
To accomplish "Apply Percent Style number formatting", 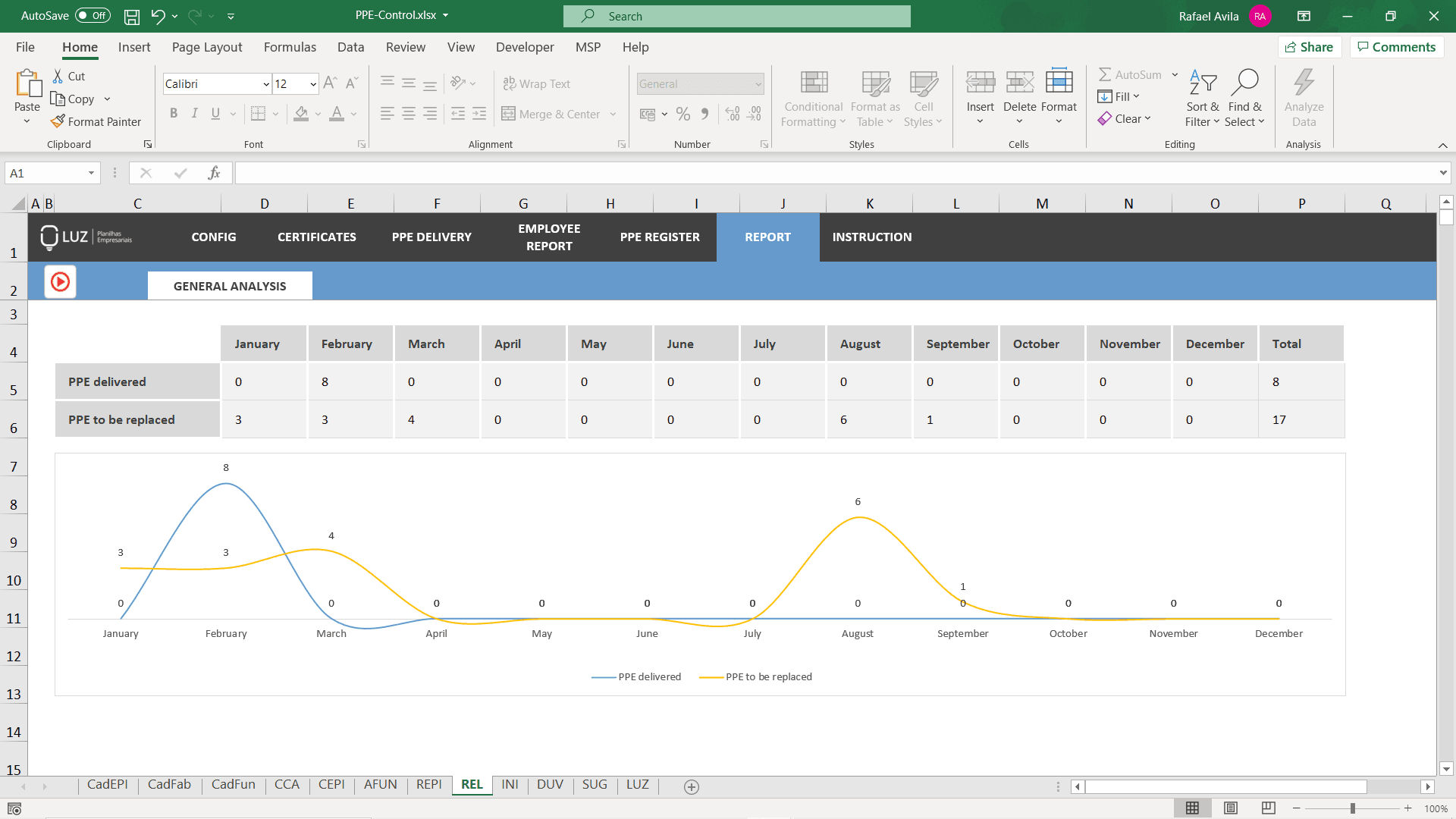I will (683, 114).
